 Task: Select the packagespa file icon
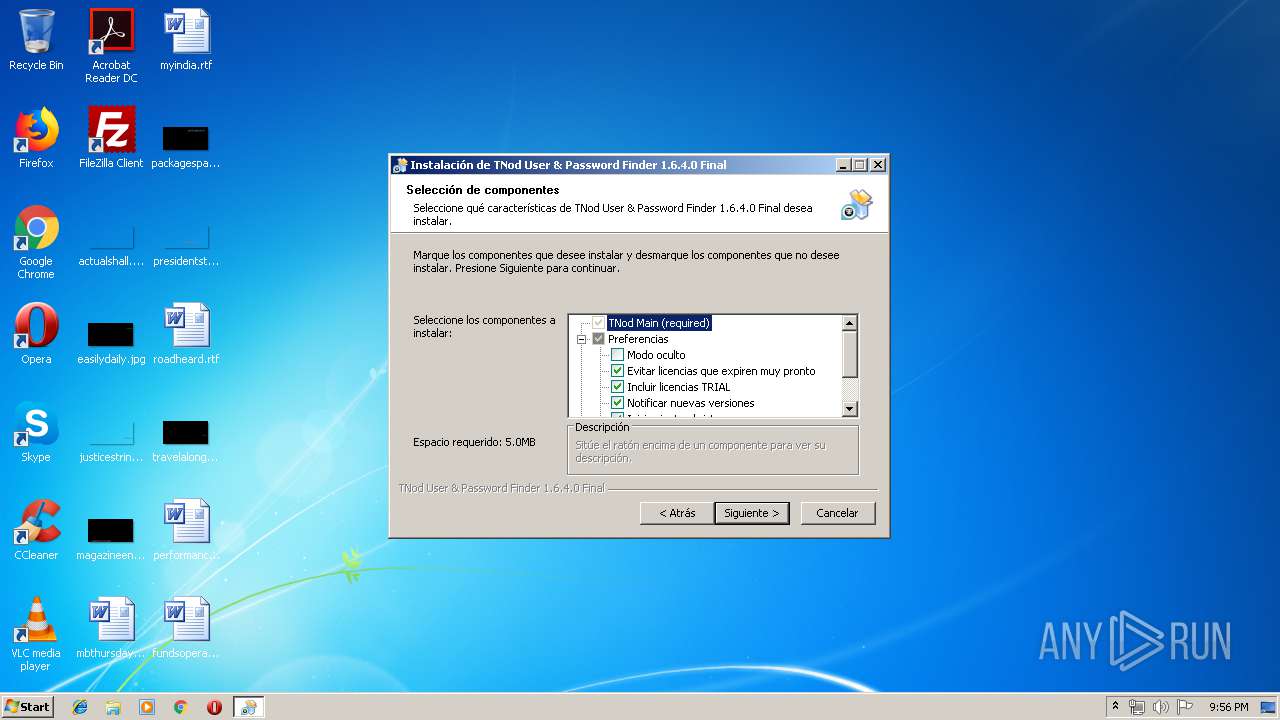(186, 146)
